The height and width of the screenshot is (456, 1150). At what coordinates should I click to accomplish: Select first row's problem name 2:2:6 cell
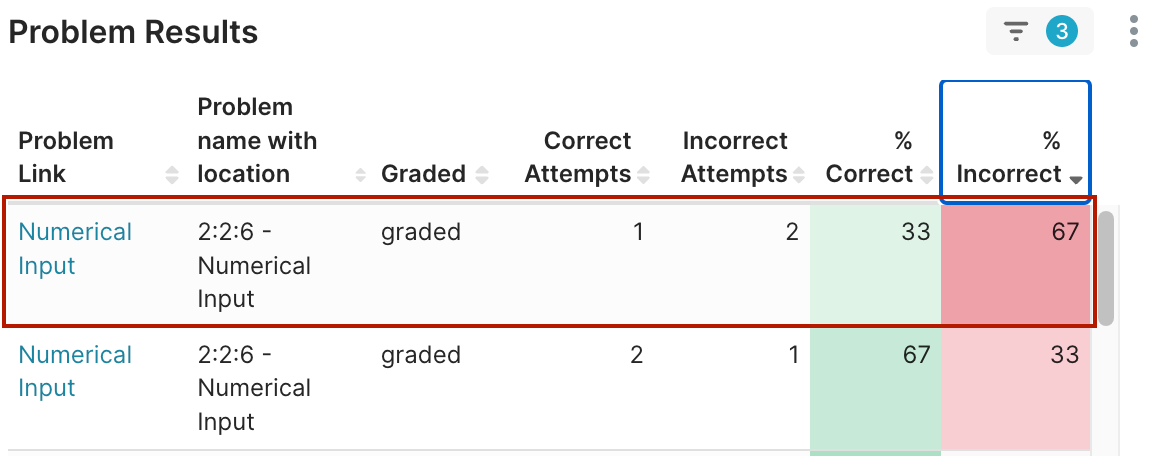tap(254, 265)
